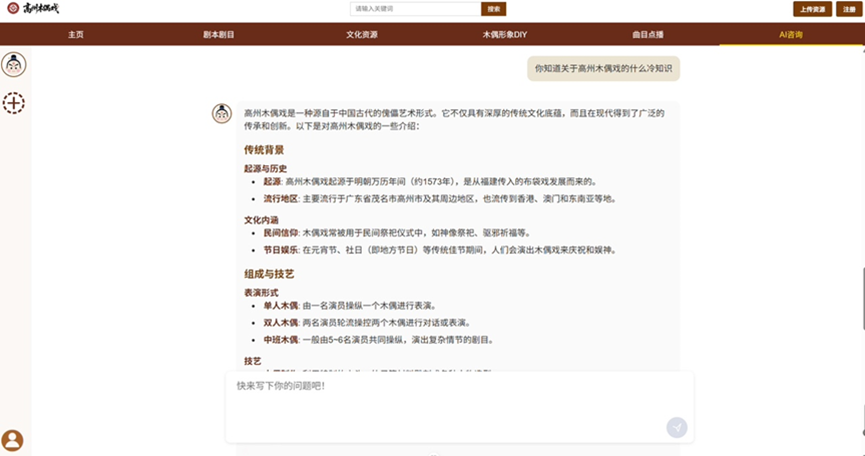
Task: Open the user profile icon at bottom left
Action: tap(13, 440)
